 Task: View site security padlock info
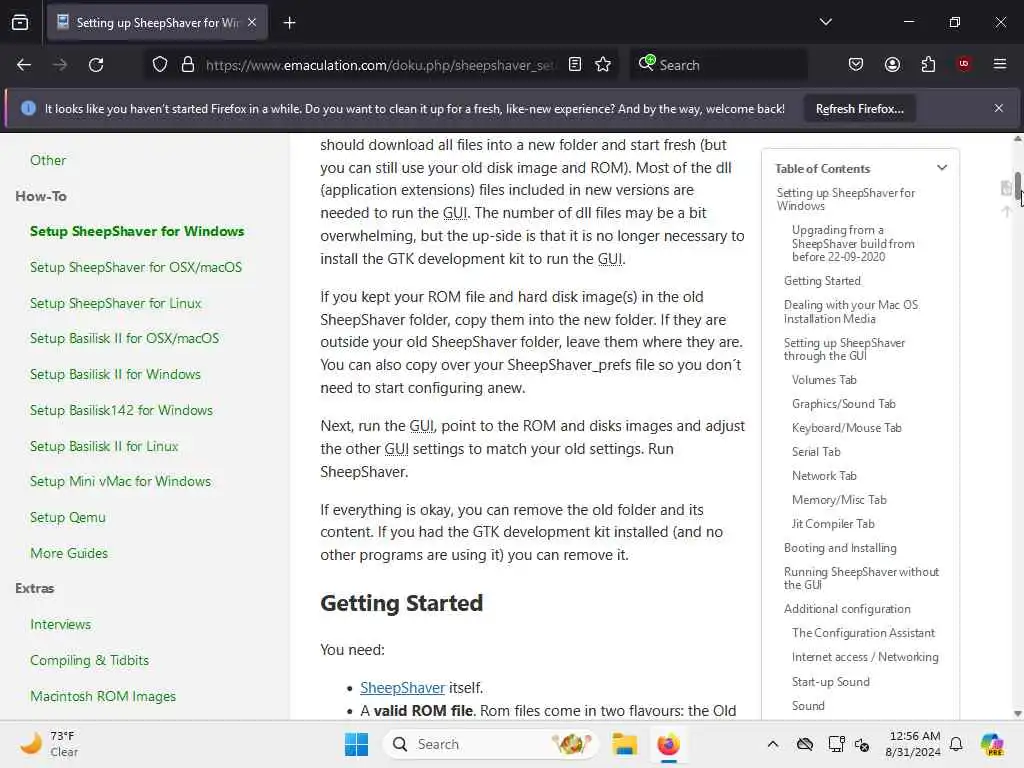188,65
